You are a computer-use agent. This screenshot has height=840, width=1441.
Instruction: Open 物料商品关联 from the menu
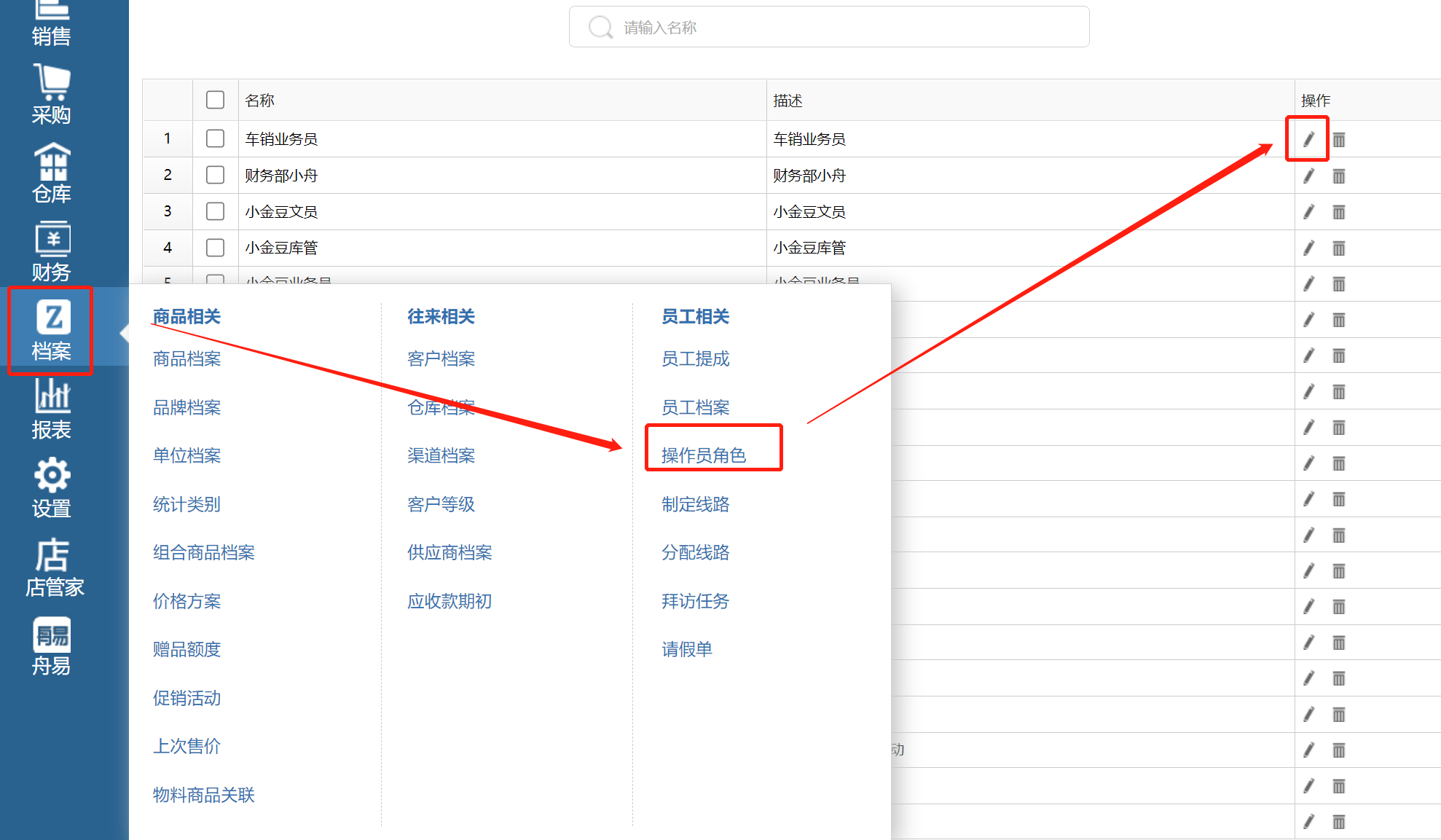pos(204,795)
